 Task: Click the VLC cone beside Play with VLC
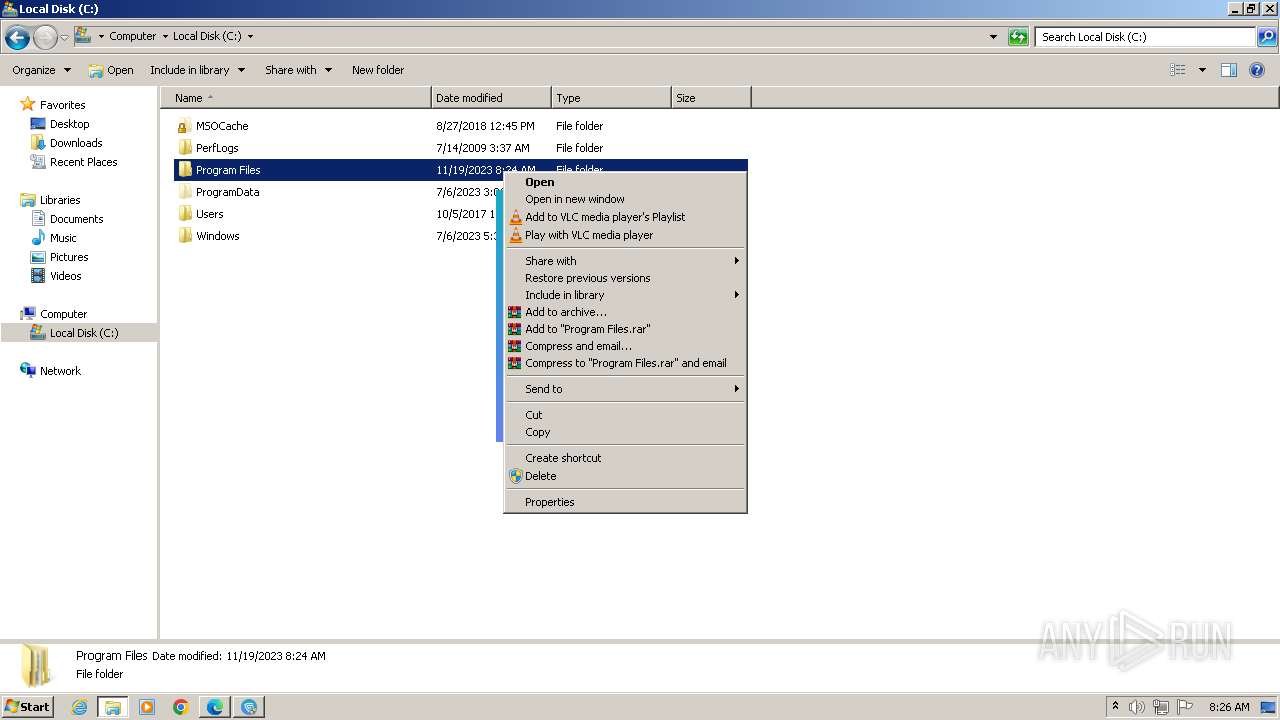(x=516, y=235)
